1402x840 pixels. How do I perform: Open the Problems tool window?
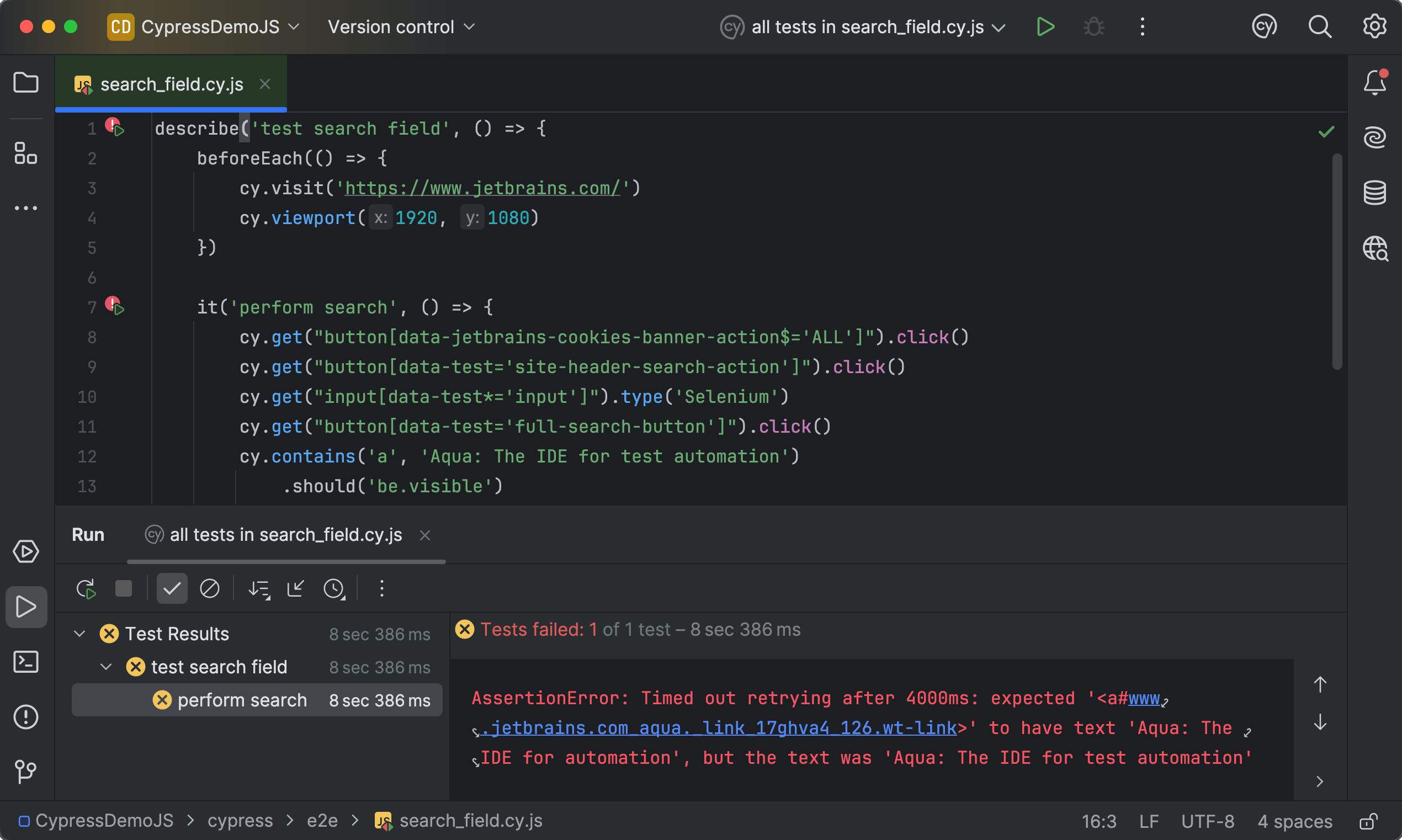click(x=25, y=716)
